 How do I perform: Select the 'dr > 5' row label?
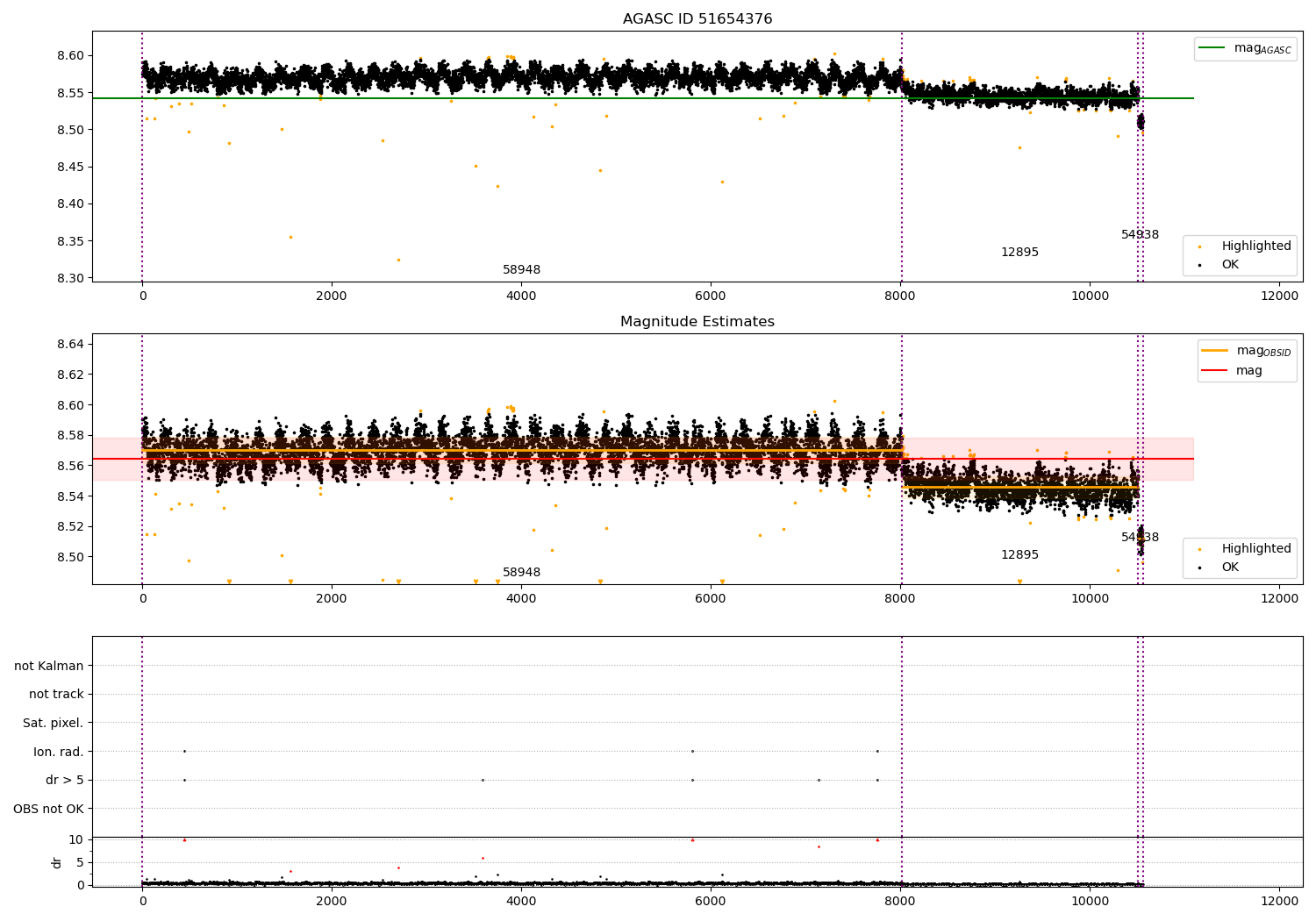coord(65,780)
